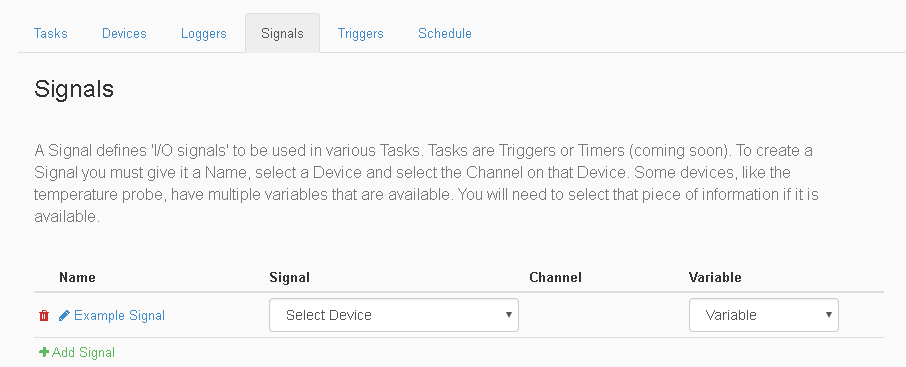Click the Name column header

tap(77, 277)
